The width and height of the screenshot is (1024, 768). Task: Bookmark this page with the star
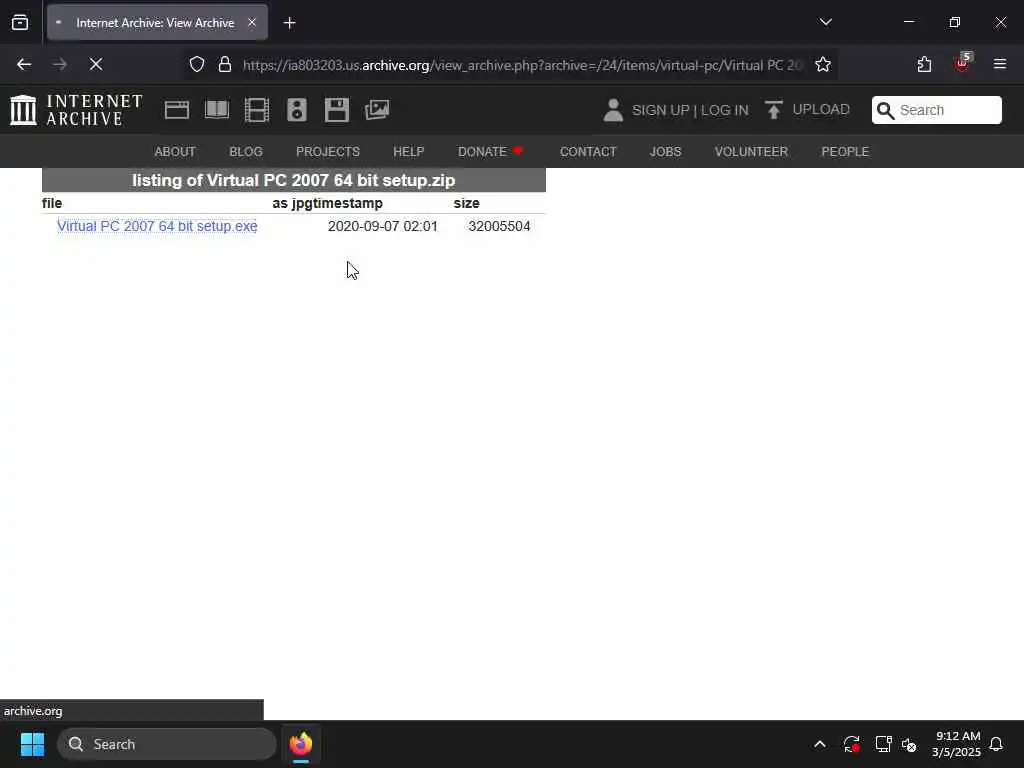[x=823, y=65]
